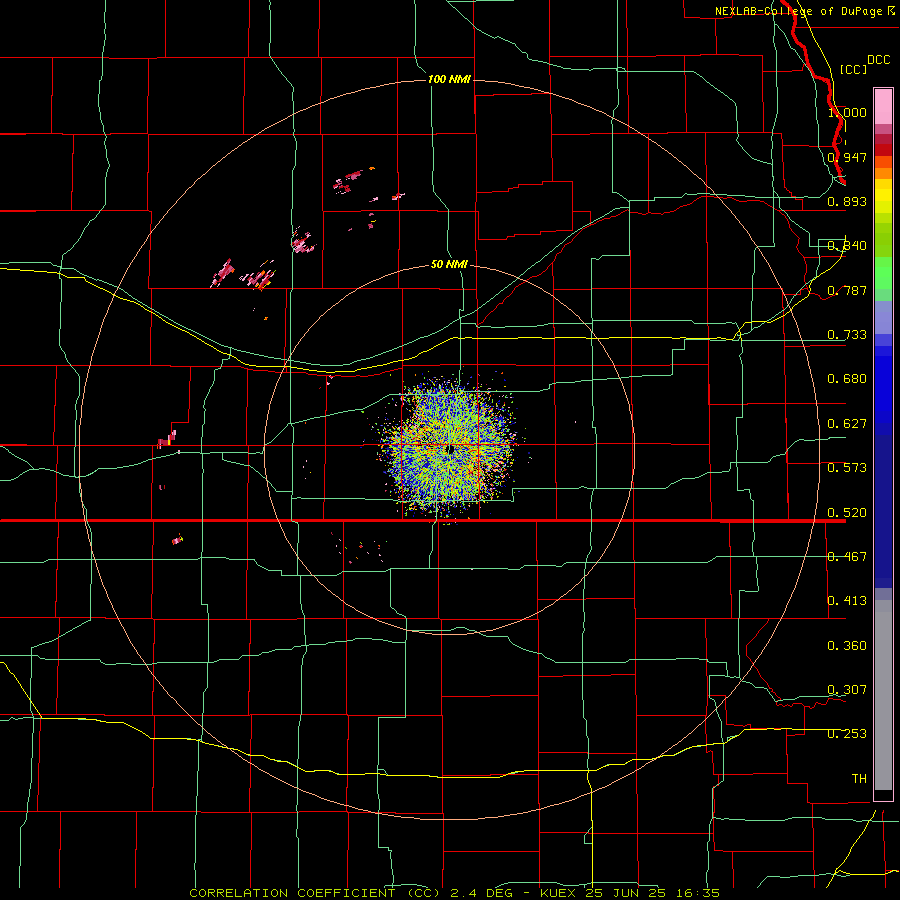Click the 2.4 DEG elevation text
Viewport: 900px width, 900px height.
(x=480, y=893)
